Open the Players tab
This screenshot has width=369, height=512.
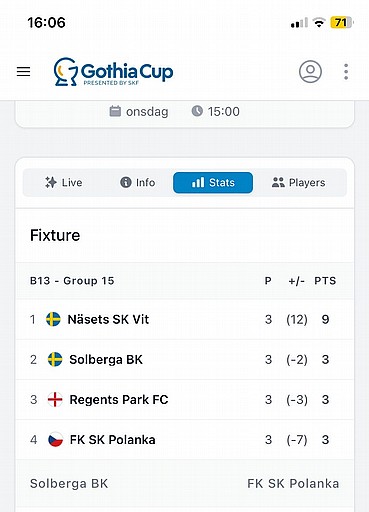pos(298,182)
